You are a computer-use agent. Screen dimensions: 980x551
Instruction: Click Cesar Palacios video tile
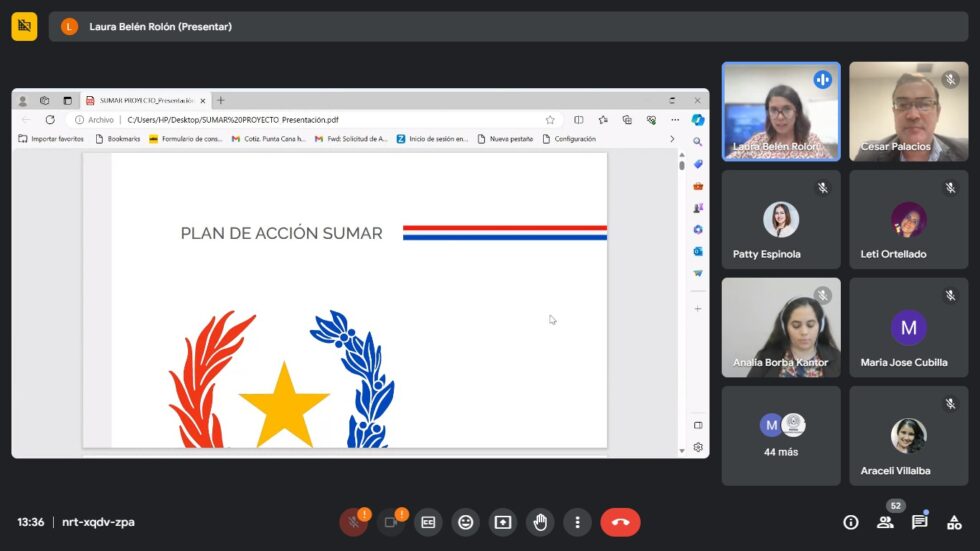tap(908, 112)
